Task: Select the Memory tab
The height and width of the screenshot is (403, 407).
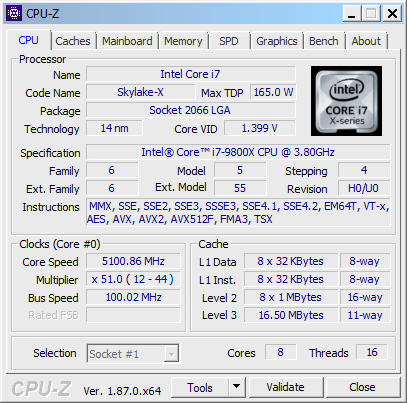Action: 183,41
